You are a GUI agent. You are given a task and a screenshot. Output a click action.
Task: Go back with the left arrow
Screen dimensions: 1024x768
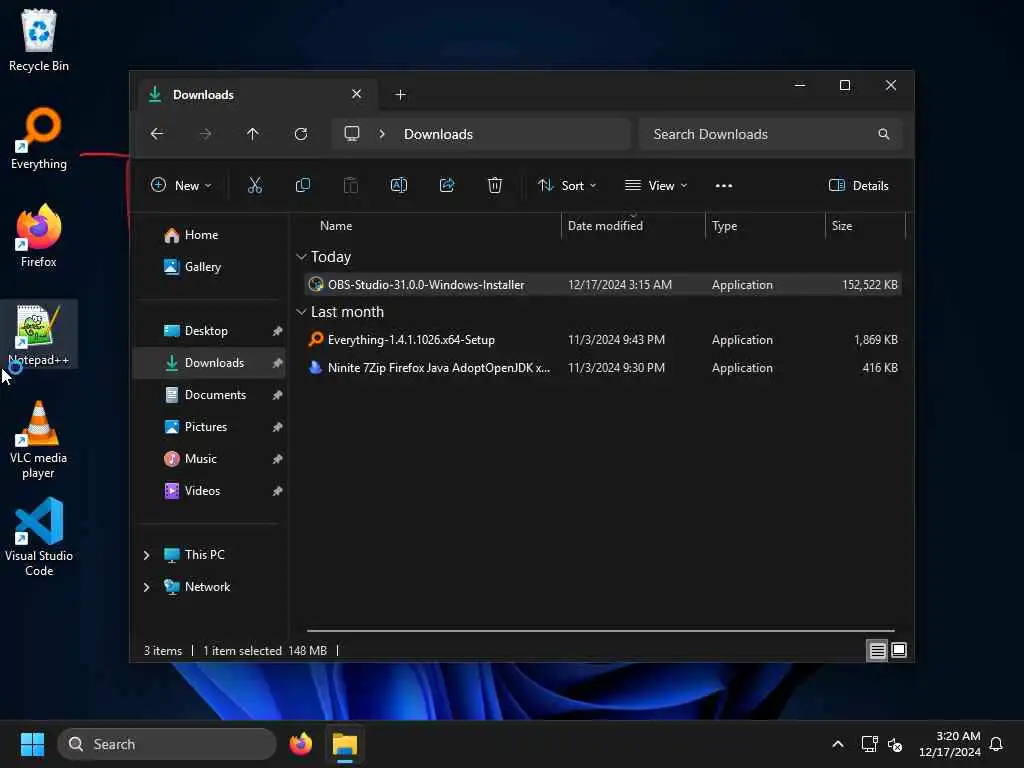(157, 134)
